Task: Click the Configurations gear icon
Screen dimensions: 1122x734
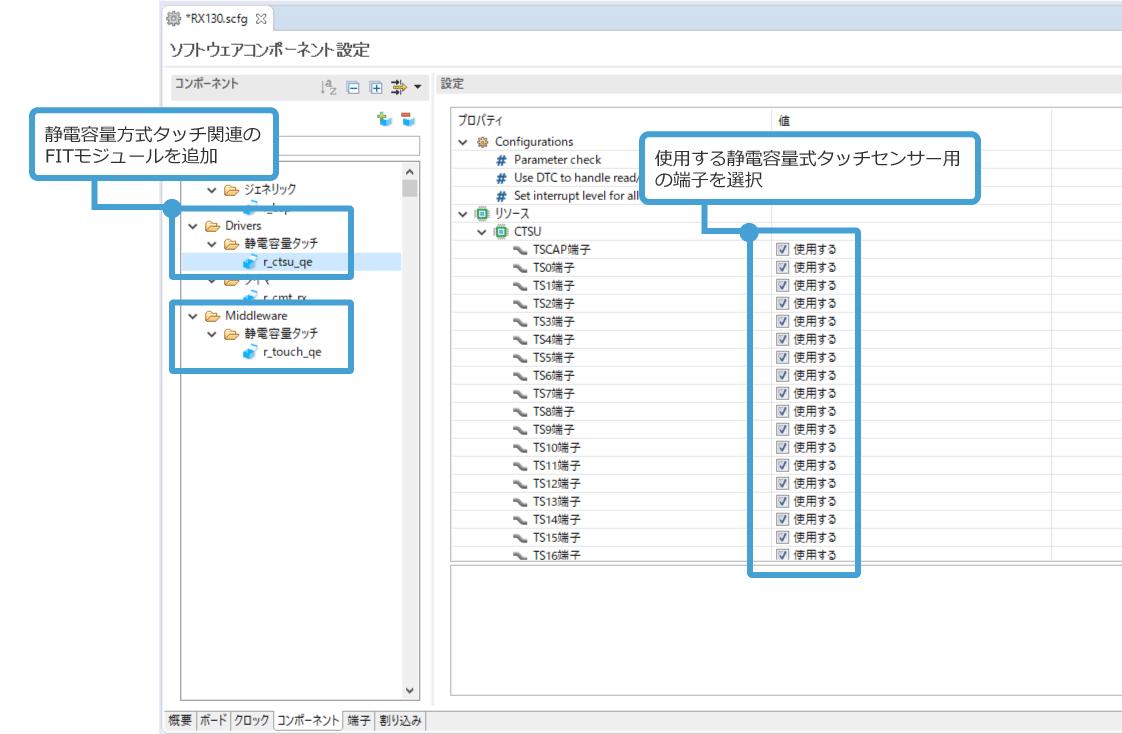Action: tap(483, 142)
